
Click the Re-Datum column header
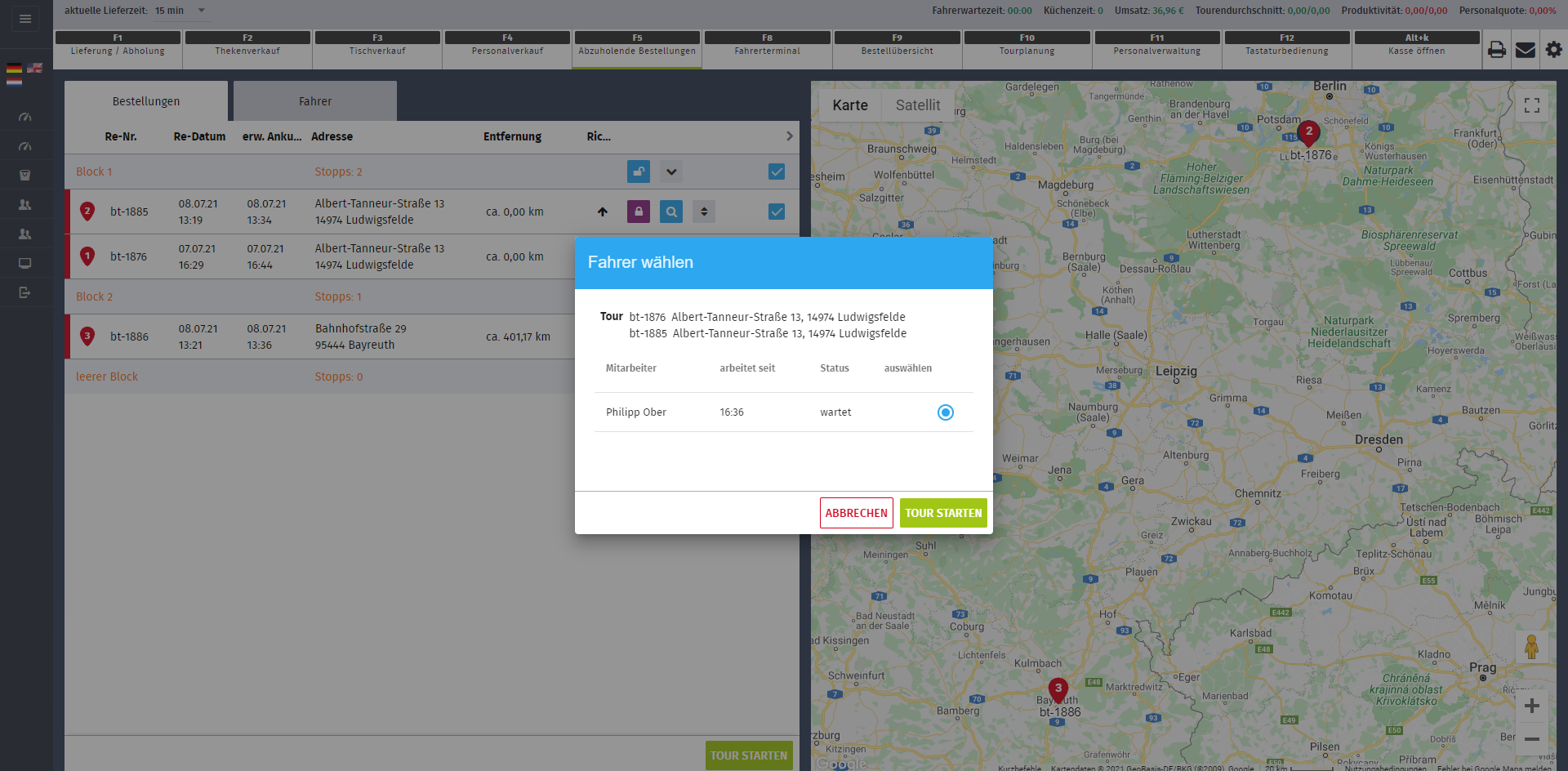[x=199, y=136]
